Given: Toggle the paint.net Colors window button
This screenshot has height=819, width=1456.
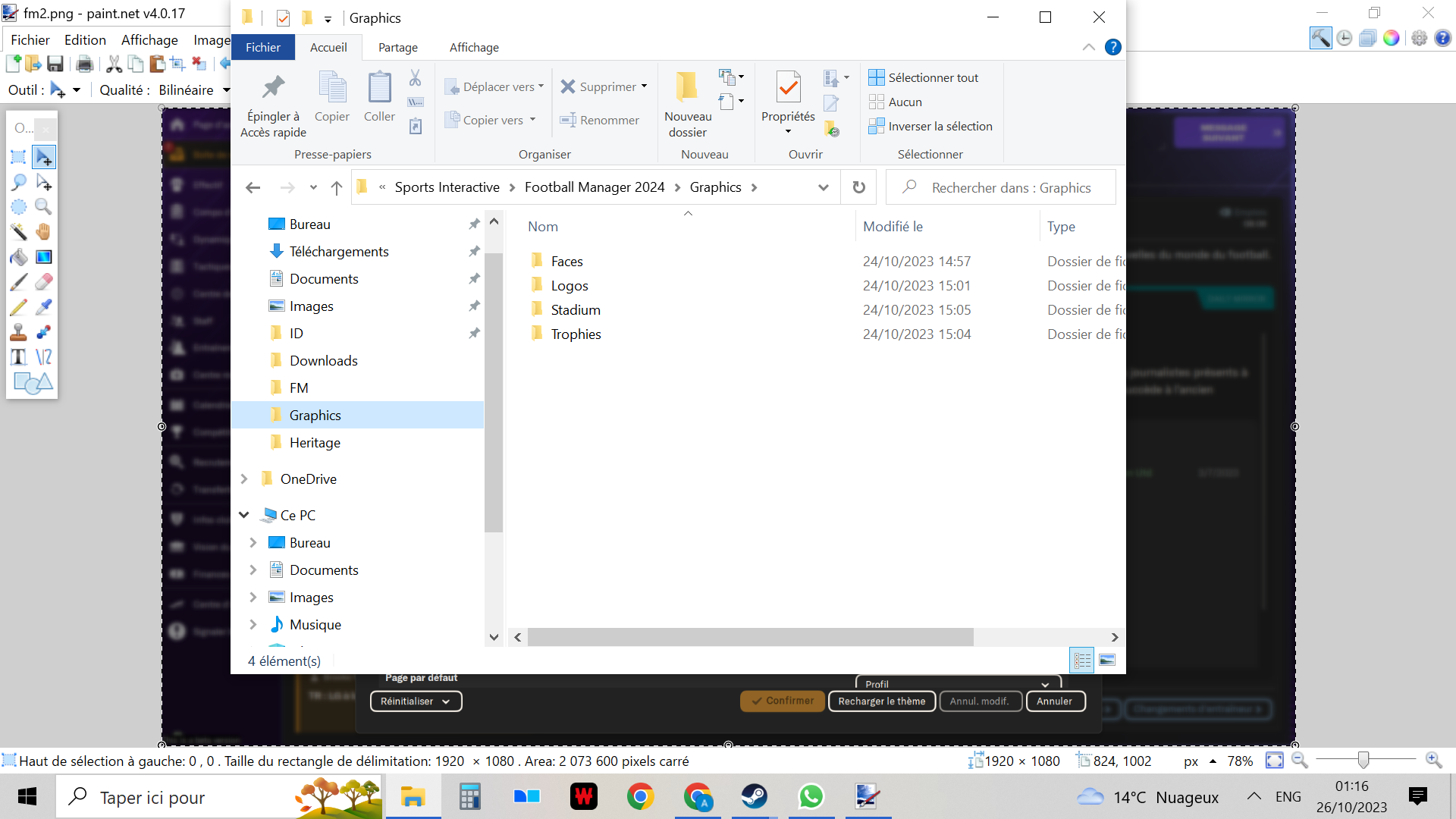Looking at the screenshot, I should (1391, 38).
